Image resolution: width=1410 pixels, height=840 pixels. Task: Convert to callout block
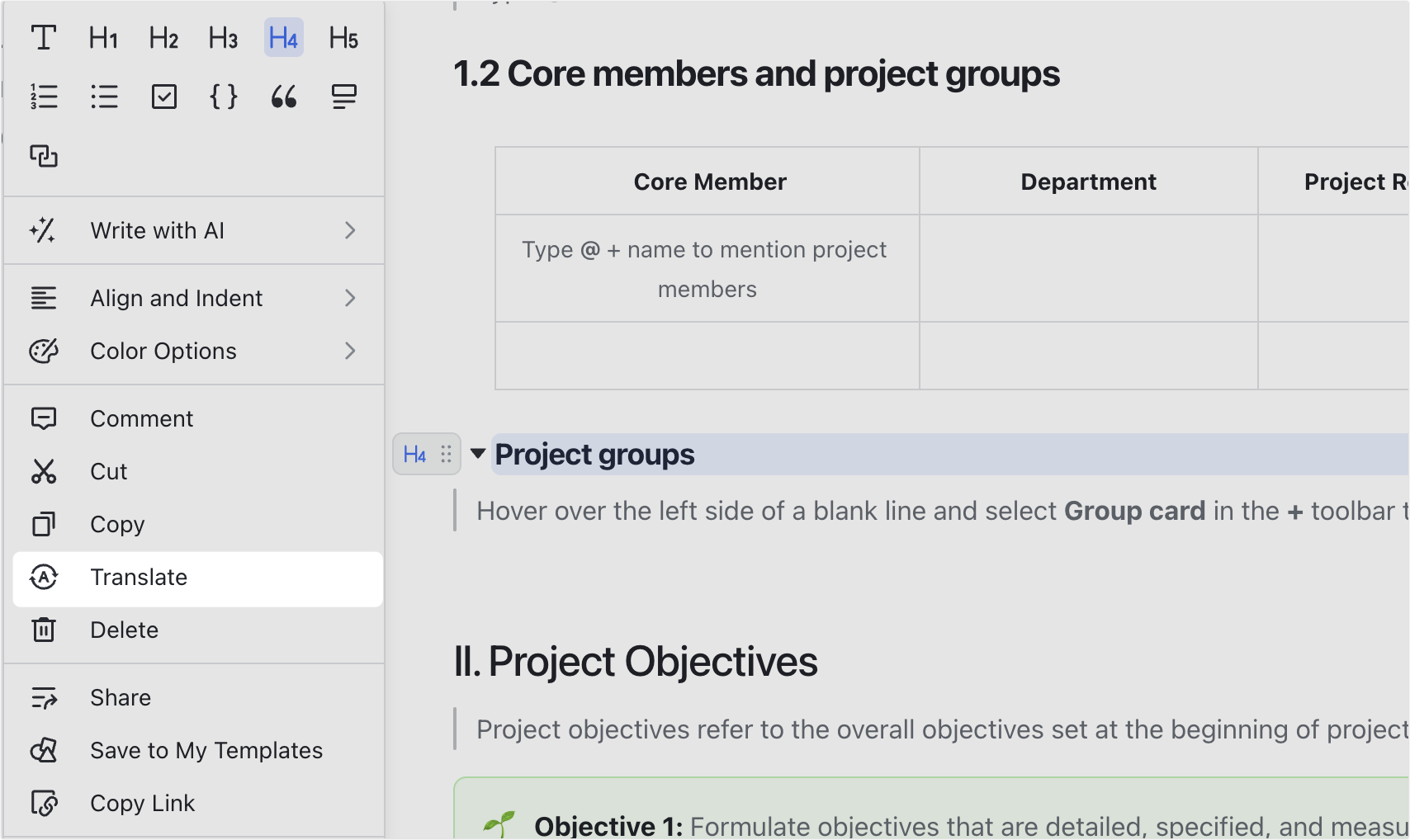[343, 97]
